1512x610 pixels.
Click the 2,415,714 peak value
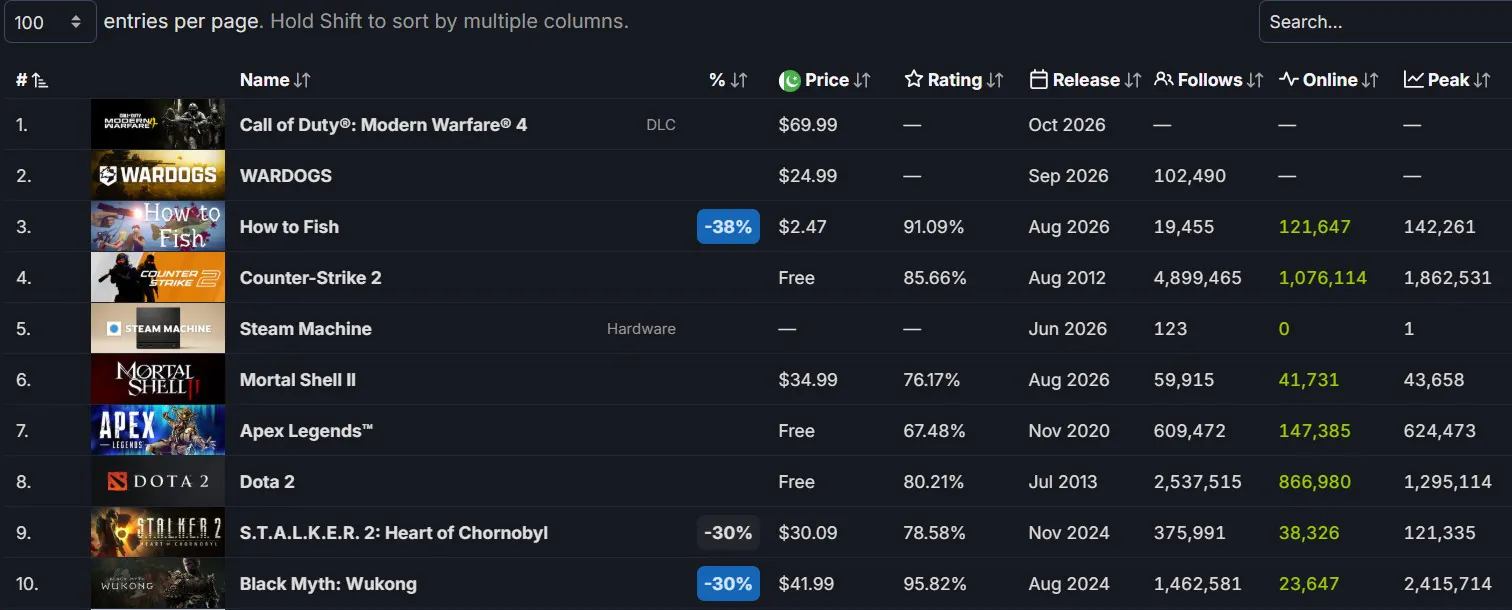pos(1448,583)
